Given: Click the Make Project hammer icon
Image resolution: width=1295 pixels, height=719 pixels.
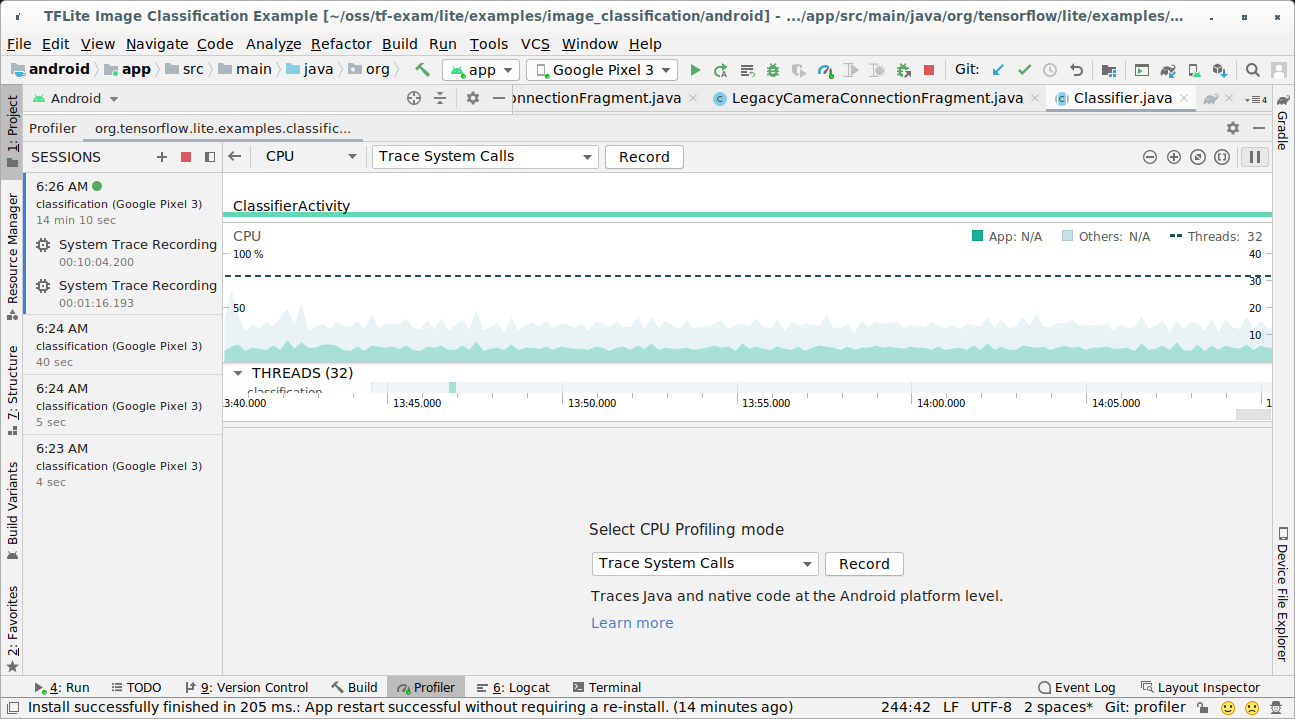Looking at the screenshot, I should pyautogui.click(x=422, y=70).
